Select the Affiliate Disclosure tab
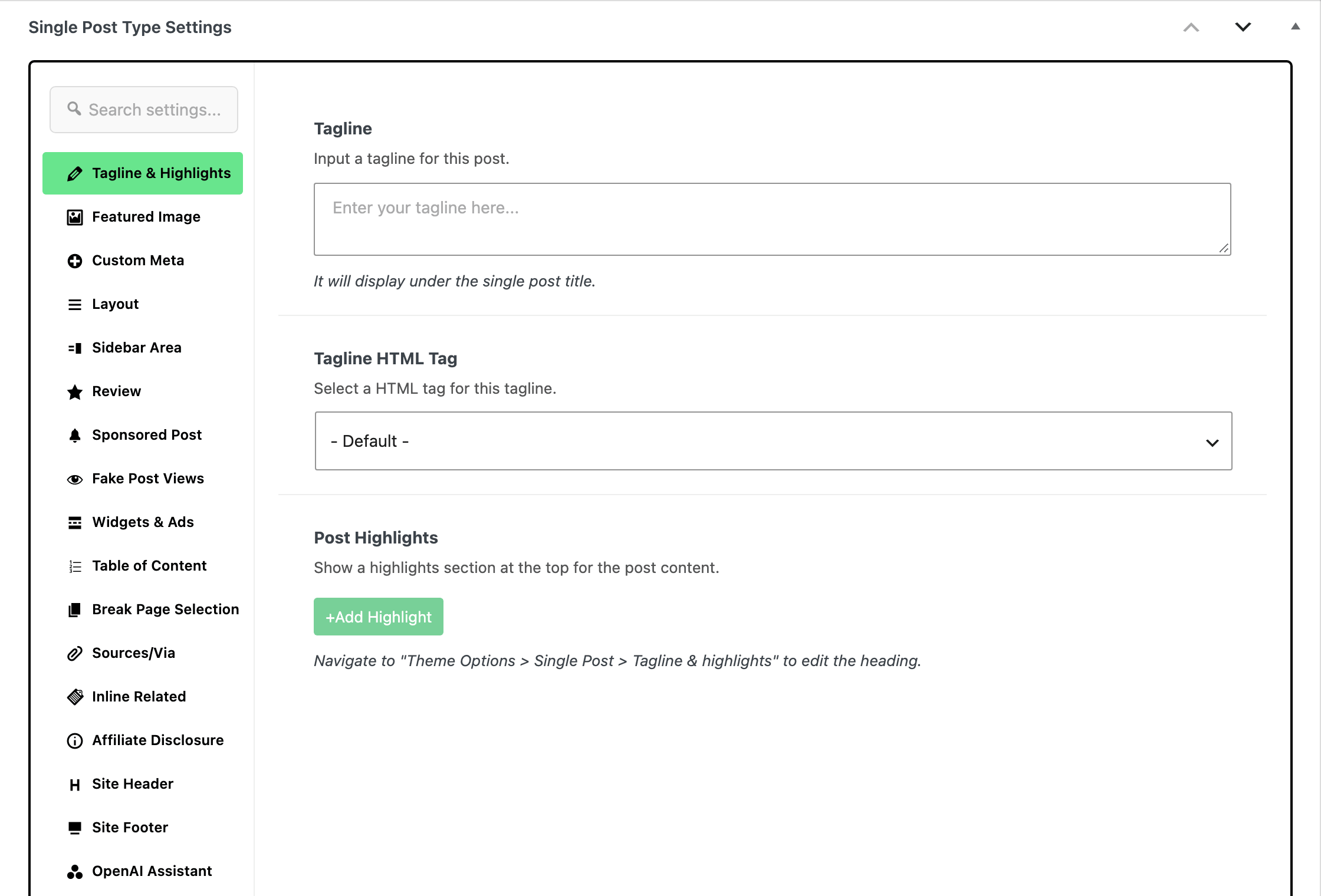1321x896 pixels. point(143,740)
